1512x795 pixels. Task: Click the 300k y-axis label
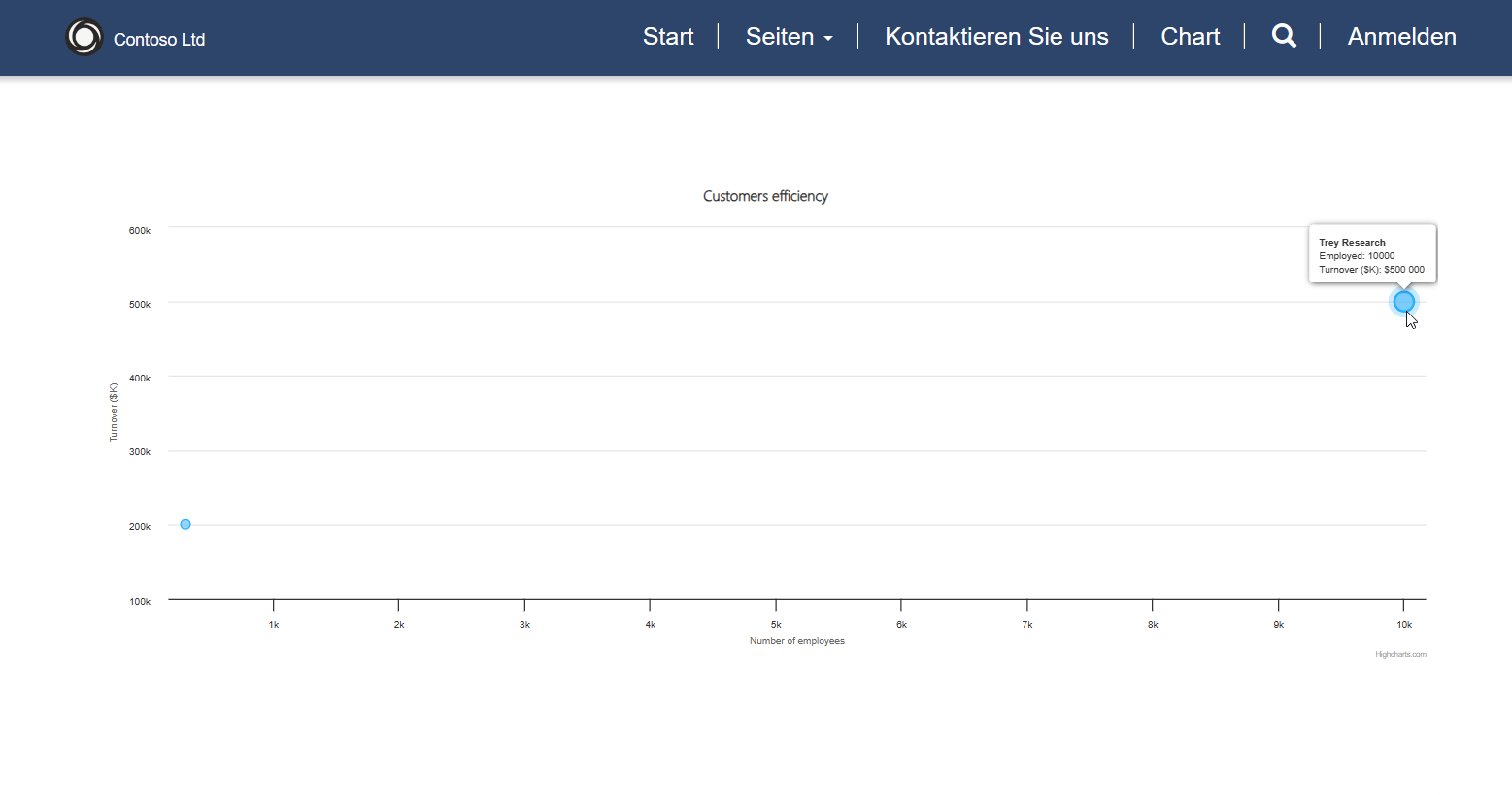coord(140,452)
